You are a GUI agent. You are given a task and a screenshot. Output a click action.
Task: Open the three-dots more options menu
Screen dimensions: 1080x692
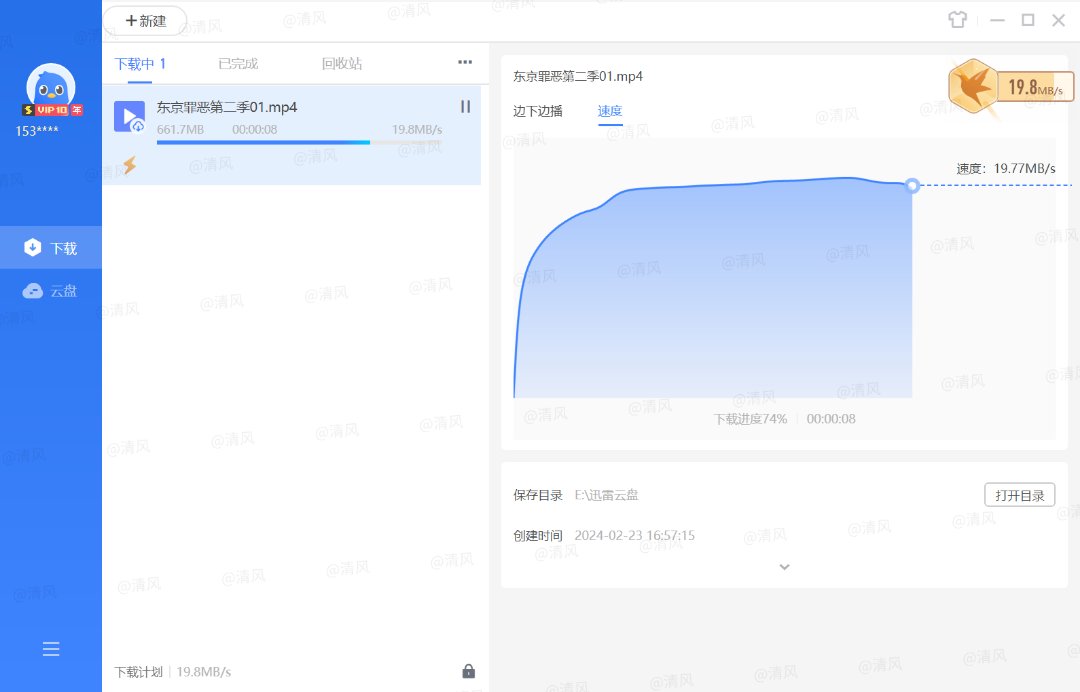[465, 62]
